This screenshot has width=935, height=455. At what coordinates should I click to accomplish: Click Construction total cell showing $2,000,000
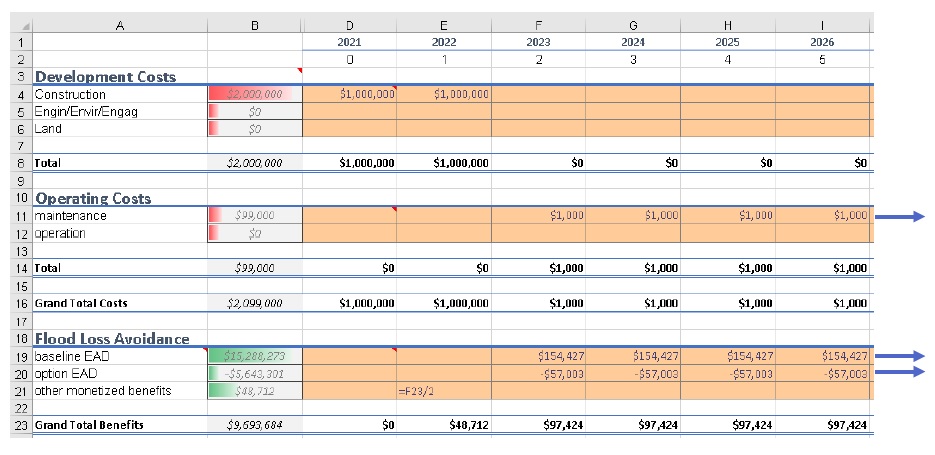pyautogui.click(x=255, y=94)
